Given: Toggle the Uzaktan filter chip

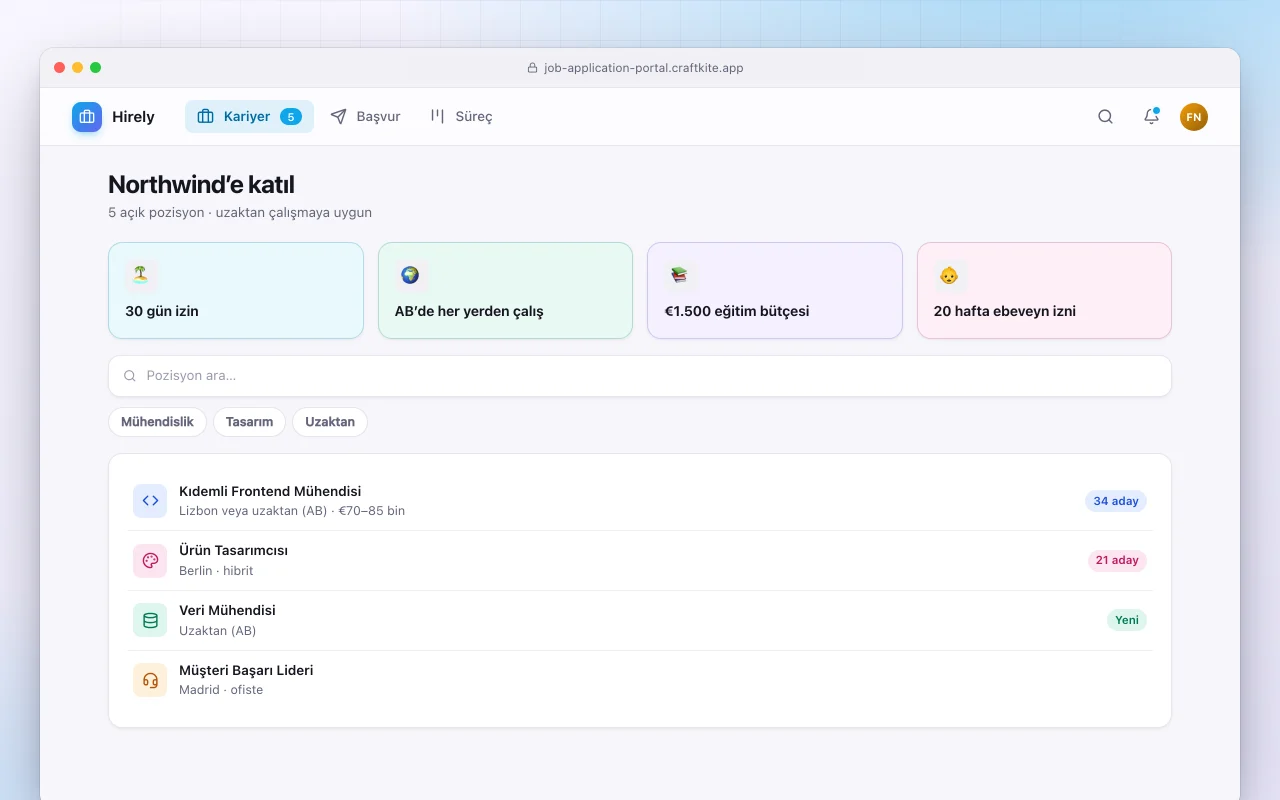Looking at the screenshot, I should point(330,422).
